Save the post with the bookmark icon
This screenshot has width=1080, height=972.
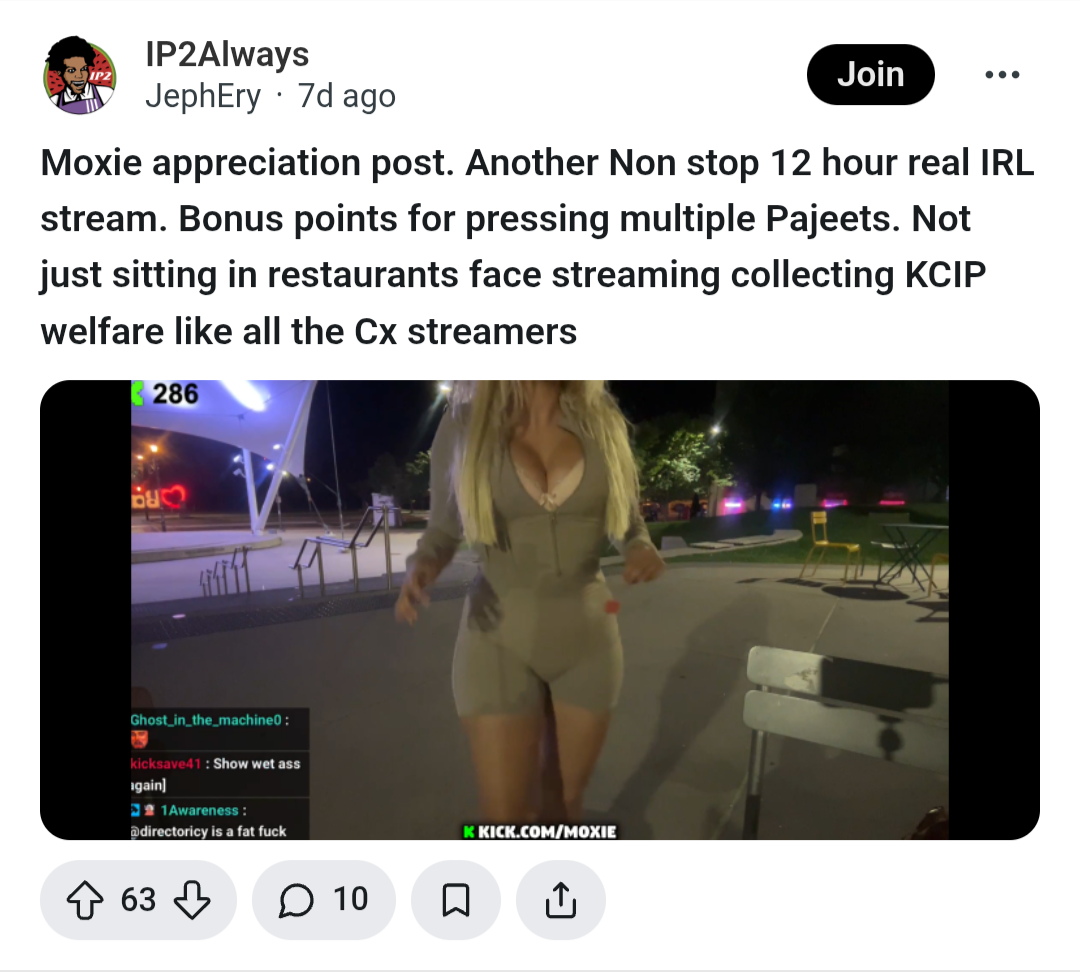pyautogui.click(x=455, y=900)
